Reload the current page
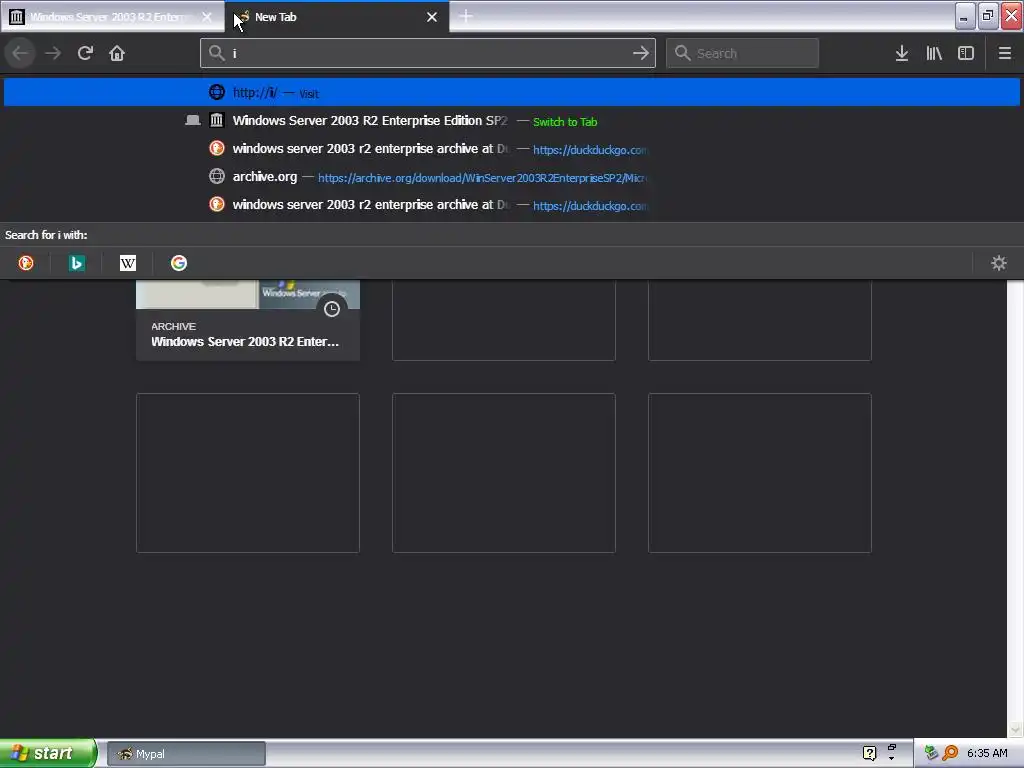 (x=85, y=53)
